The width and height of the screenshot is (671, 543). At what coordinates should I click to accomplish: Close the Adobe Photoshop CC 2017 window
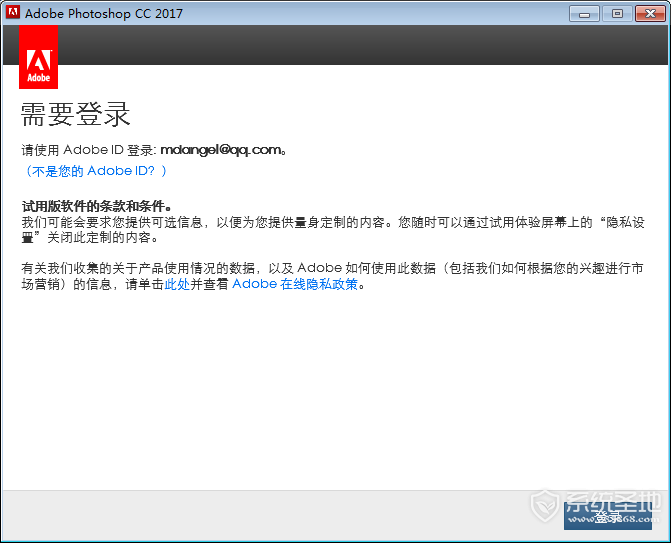650,14
